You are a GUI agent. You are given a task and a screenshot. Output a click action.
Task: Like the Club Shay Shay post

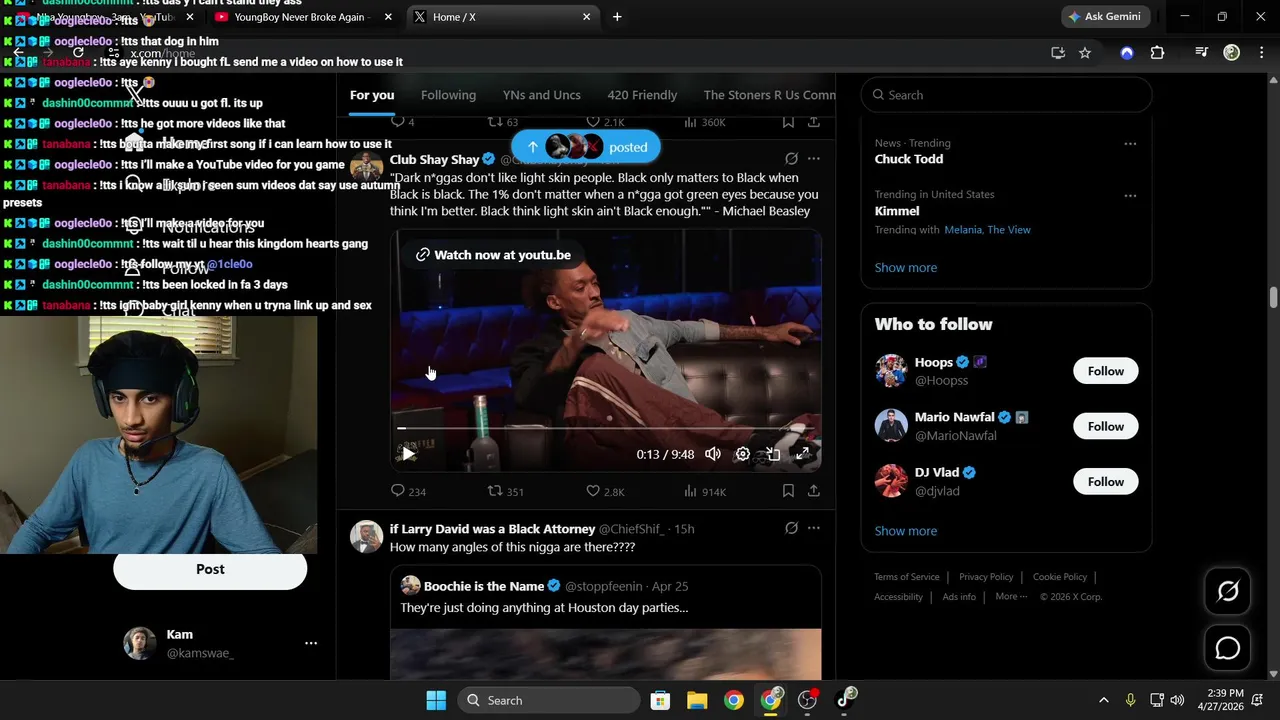[x=605, y=491]
